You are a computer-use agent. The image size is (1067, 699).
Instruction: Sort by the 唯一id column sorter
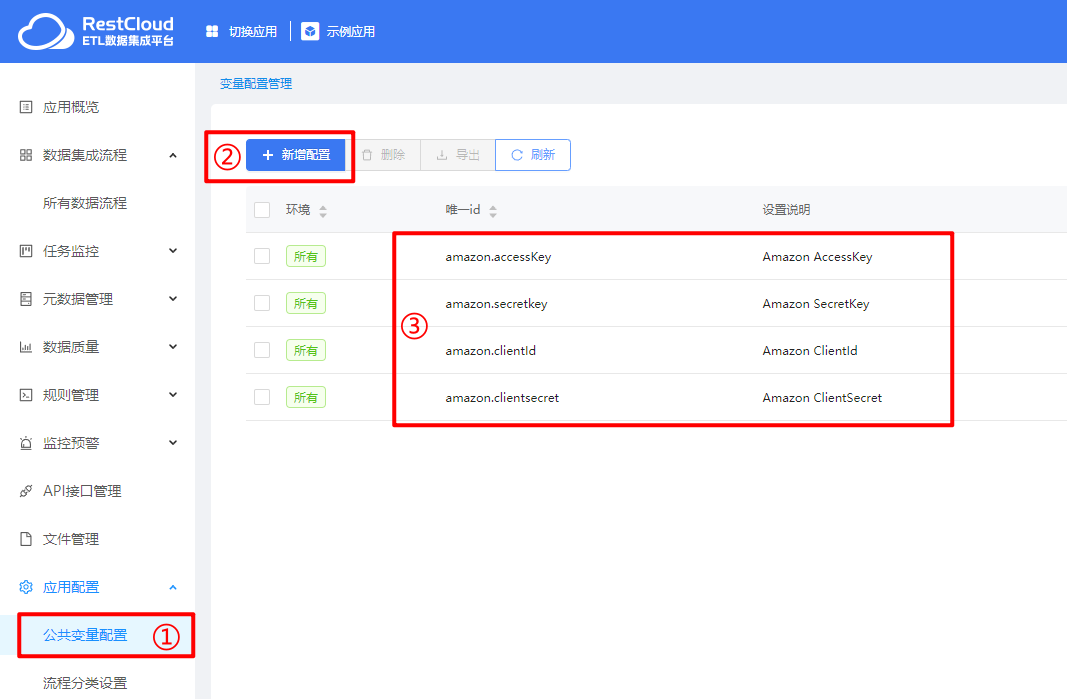493,210
